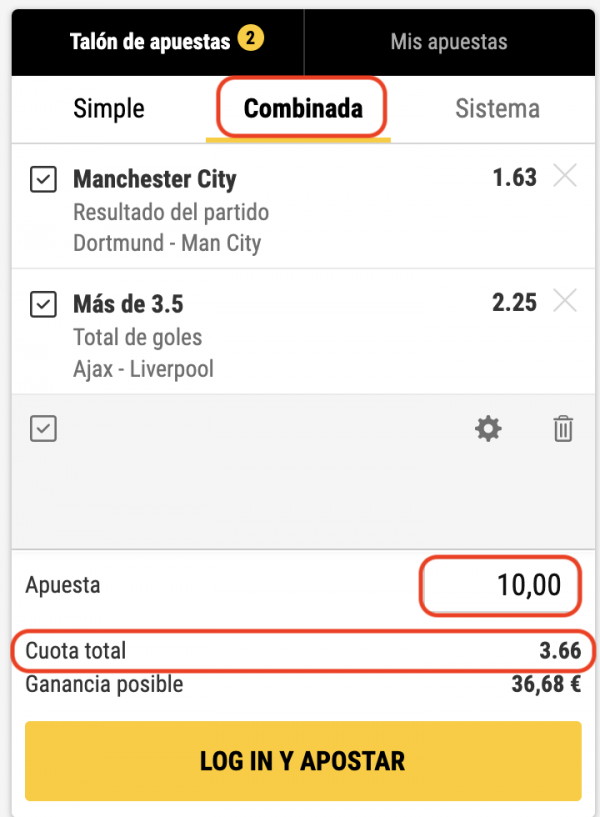Switch to the Simple tab
The width and height of the screenshot is (600, 817).
[x=109, y=109]
